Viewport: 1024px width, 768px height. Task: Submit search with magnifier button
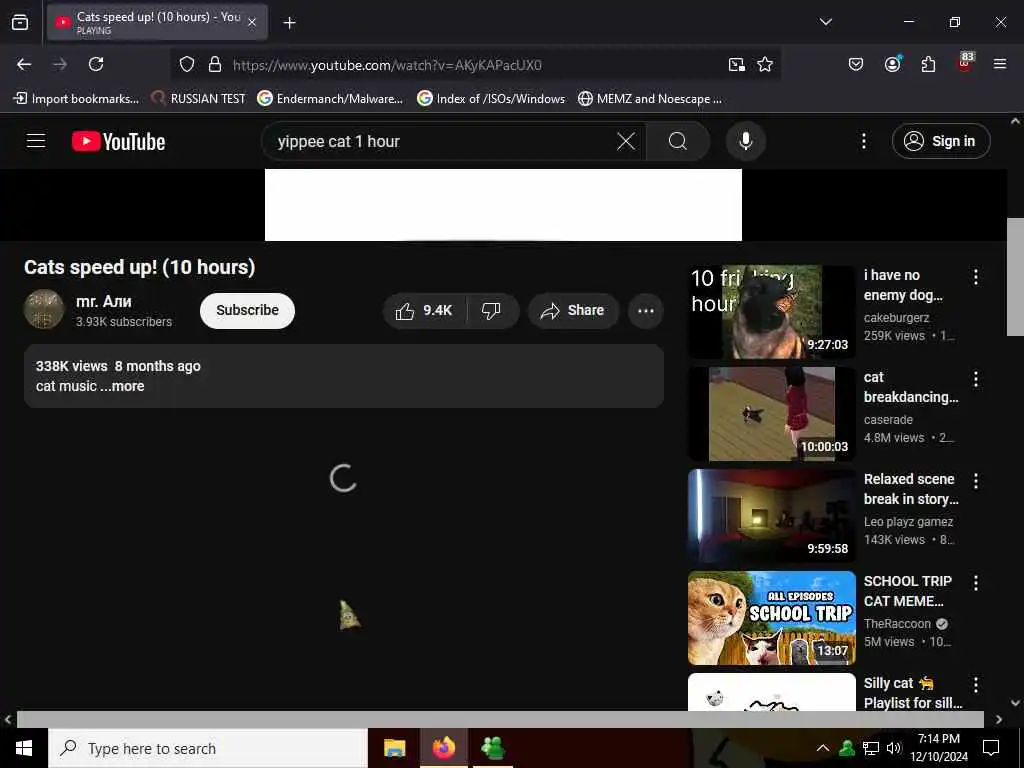(x=678, y=141)
